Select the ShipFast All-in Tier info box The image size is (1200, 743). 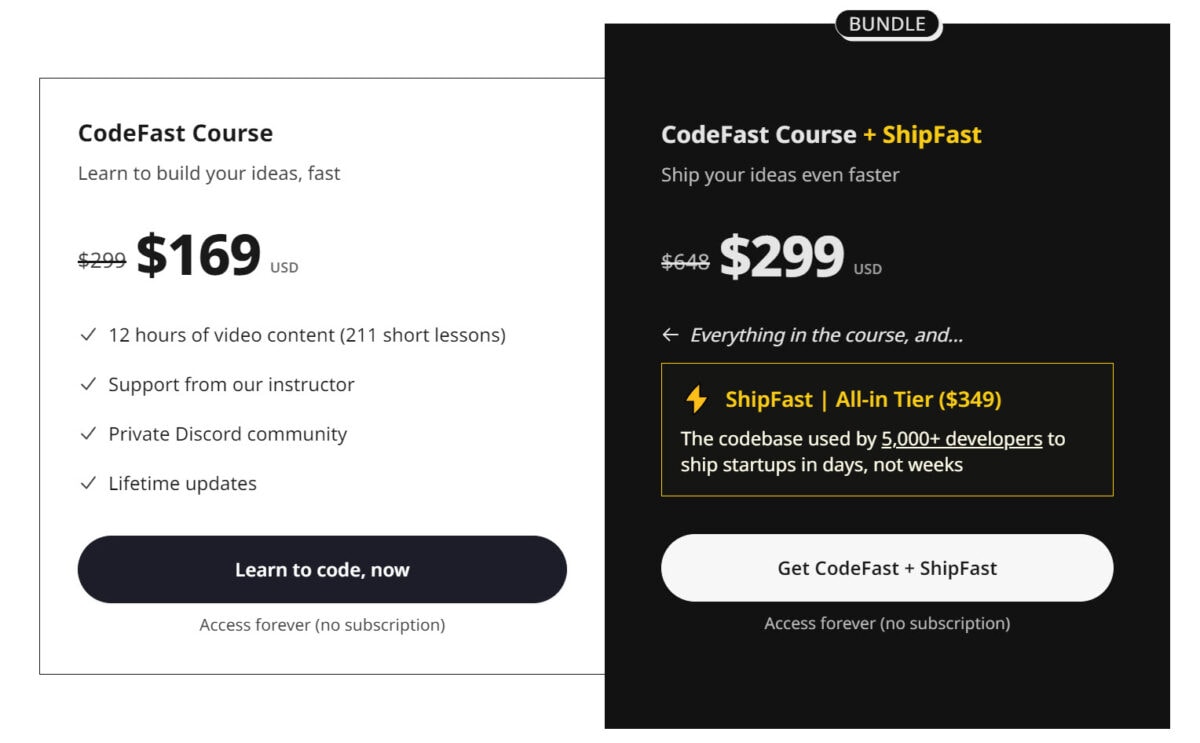[888, 428]
